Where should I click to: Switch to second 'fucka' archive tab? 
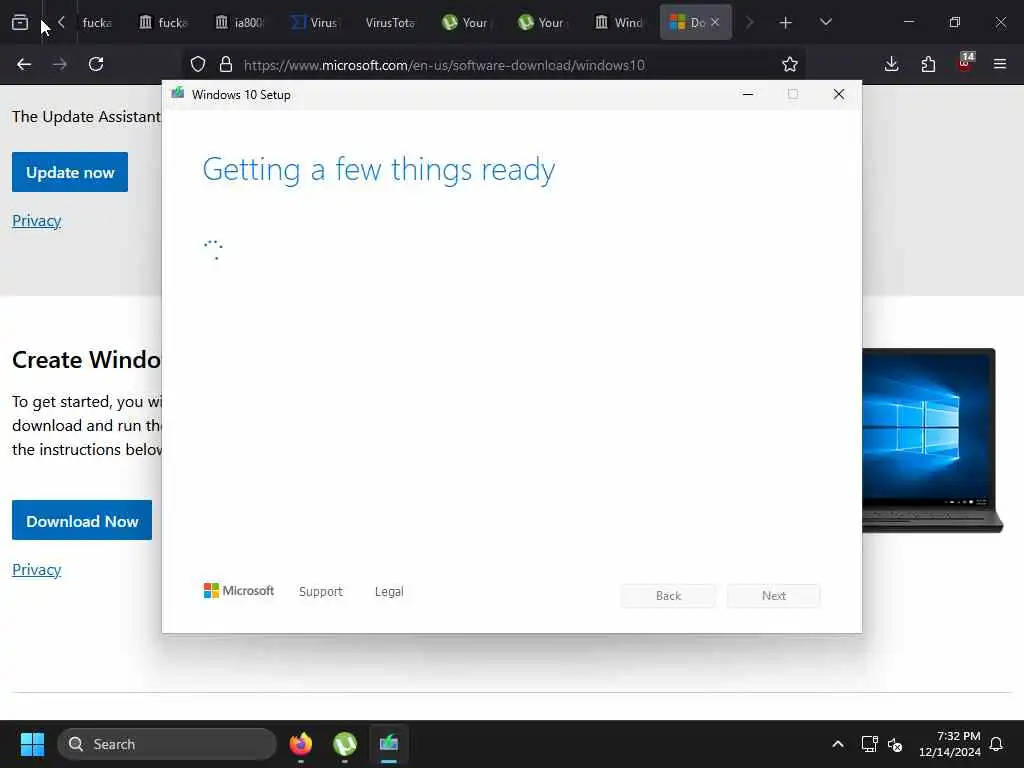pyautogui.click(x=163, y=23)
